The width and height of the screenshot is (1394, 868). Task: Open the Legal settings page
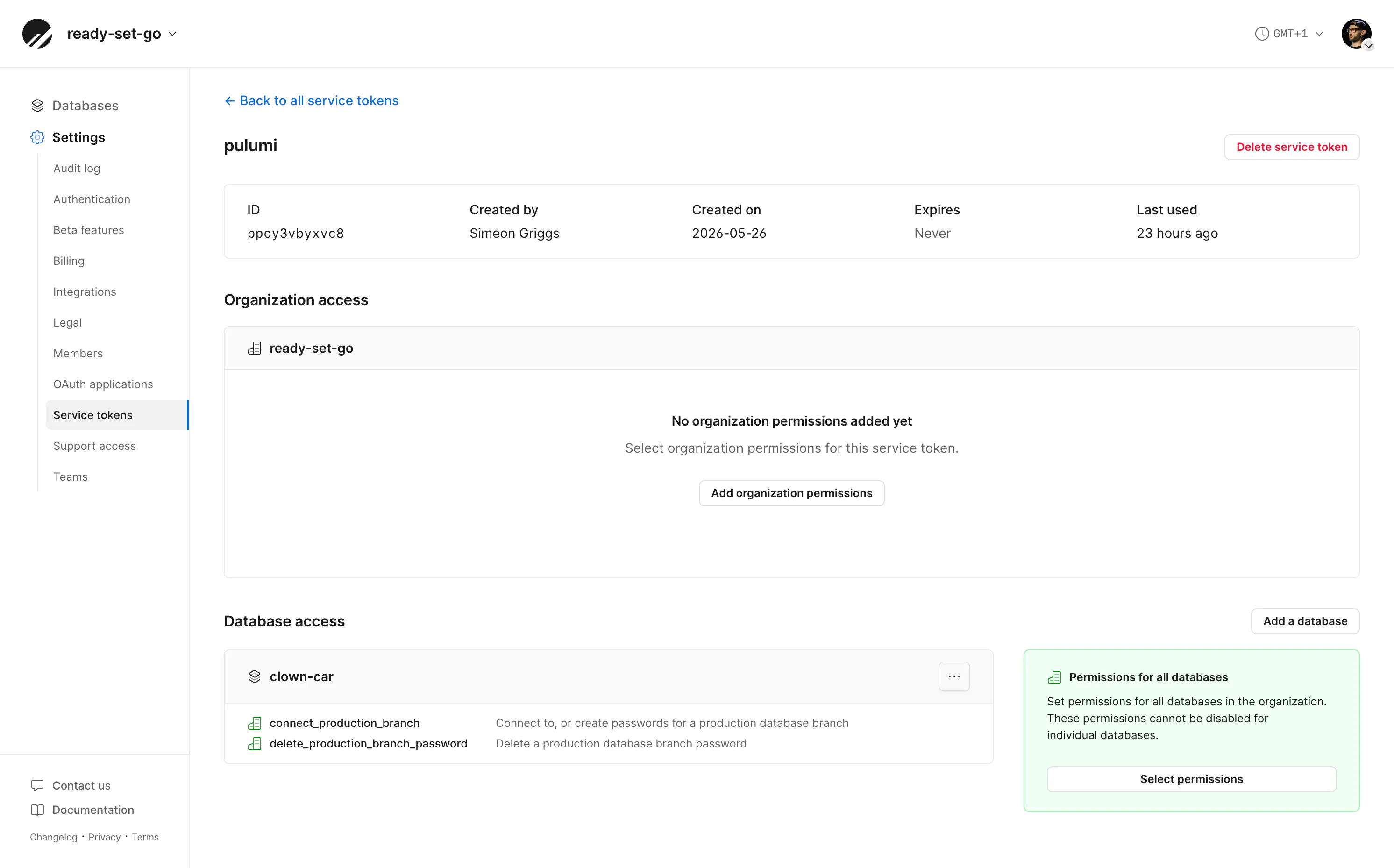pos(68,323)
